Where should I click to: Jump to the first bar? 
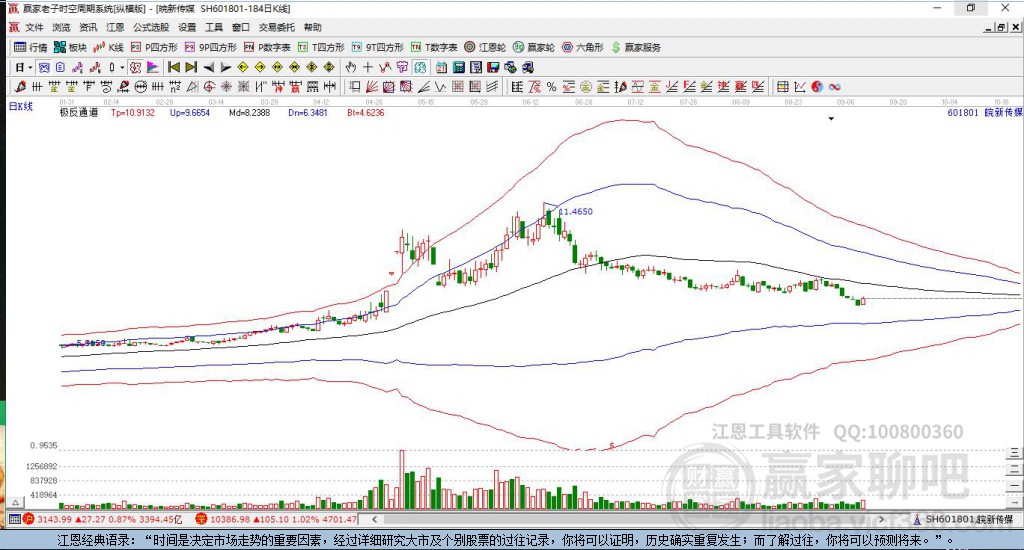(174, 67)
